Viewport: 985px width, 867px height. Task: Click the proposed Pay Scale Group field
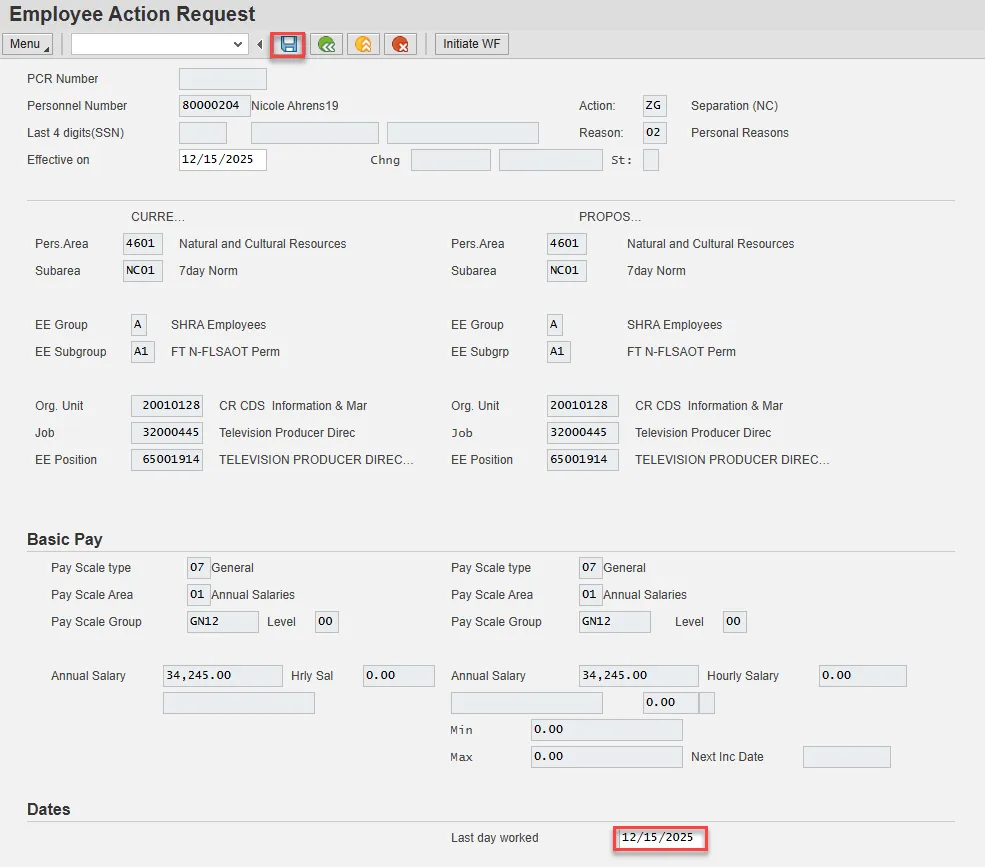(614, 622)
